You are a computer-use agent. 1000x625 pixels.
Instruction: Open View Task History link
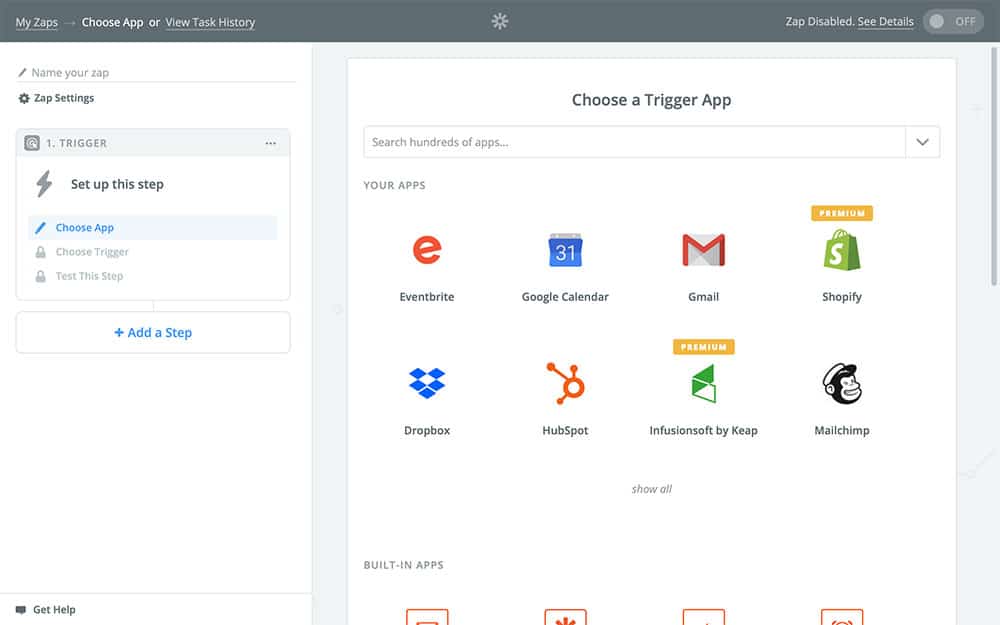210,22
